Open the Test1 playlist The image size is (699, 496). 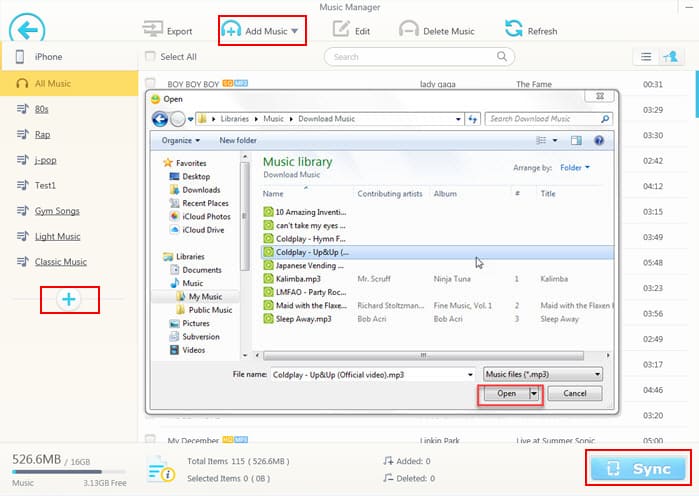(x=45, y=185)
